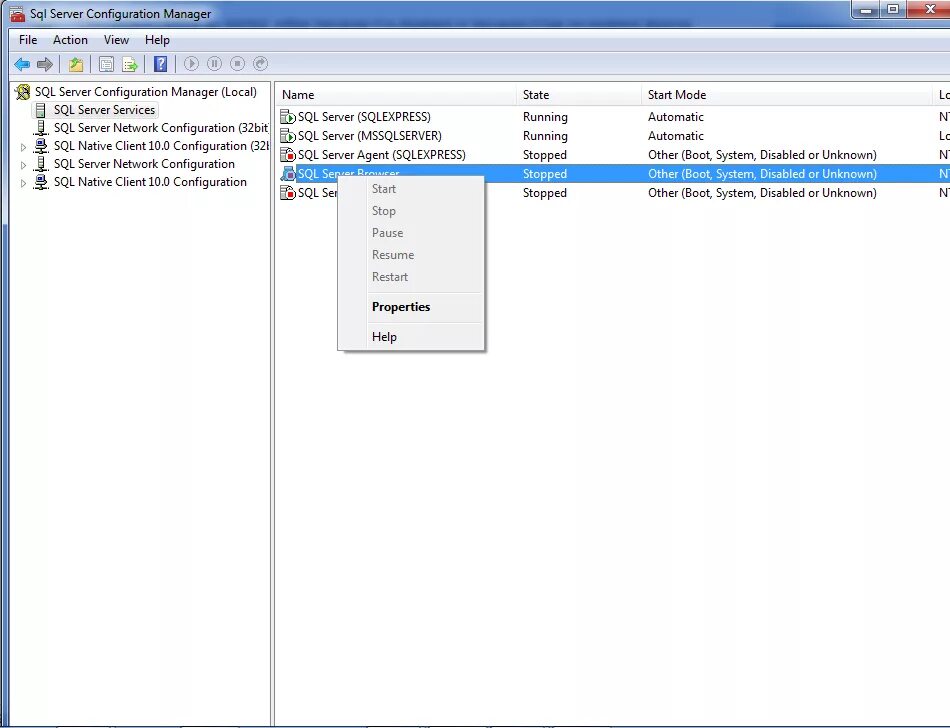Click the Start Service play toolbar icon
The image size is (950, 728).
coord(191,64)
